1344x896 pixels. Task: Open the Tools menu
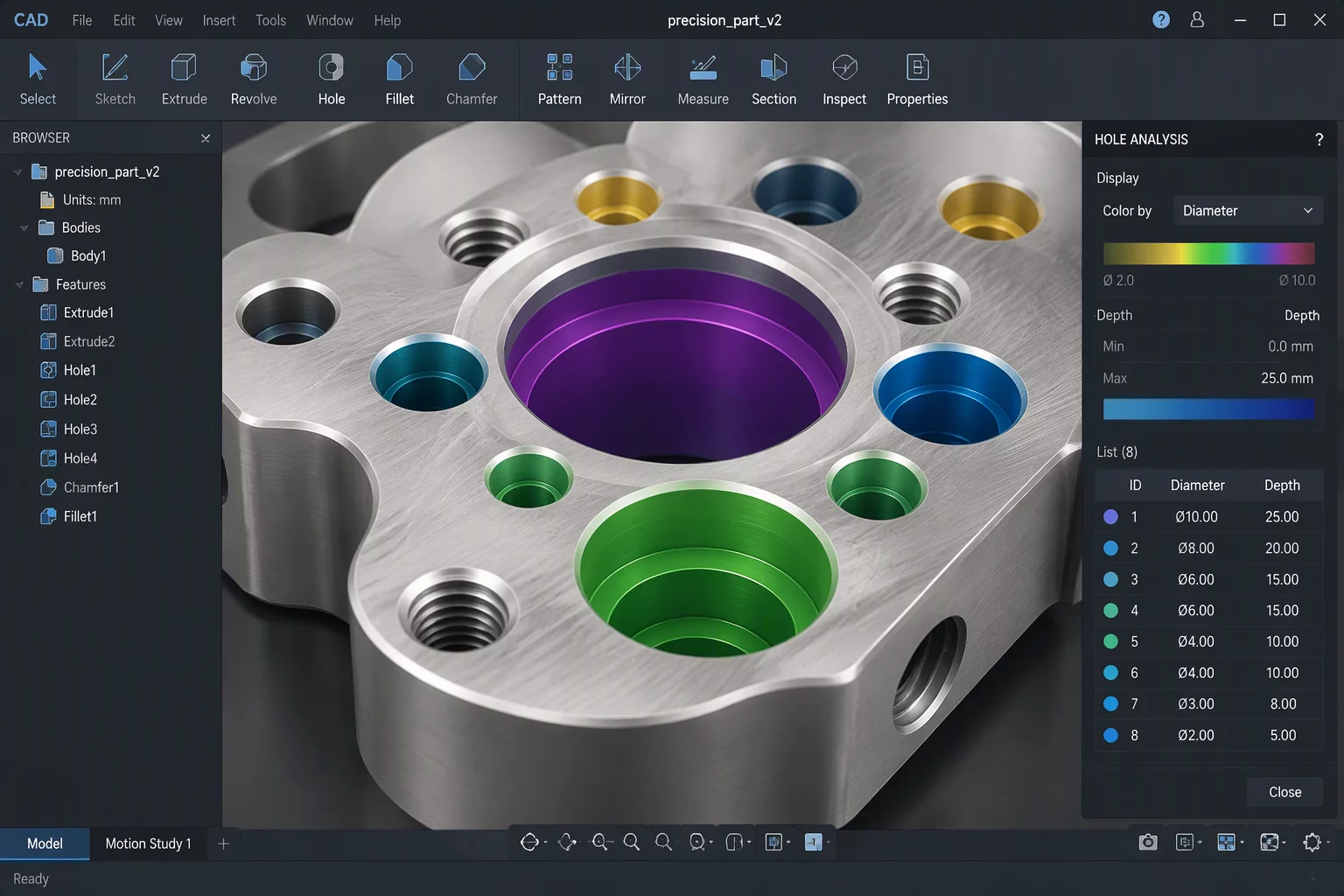270,20
